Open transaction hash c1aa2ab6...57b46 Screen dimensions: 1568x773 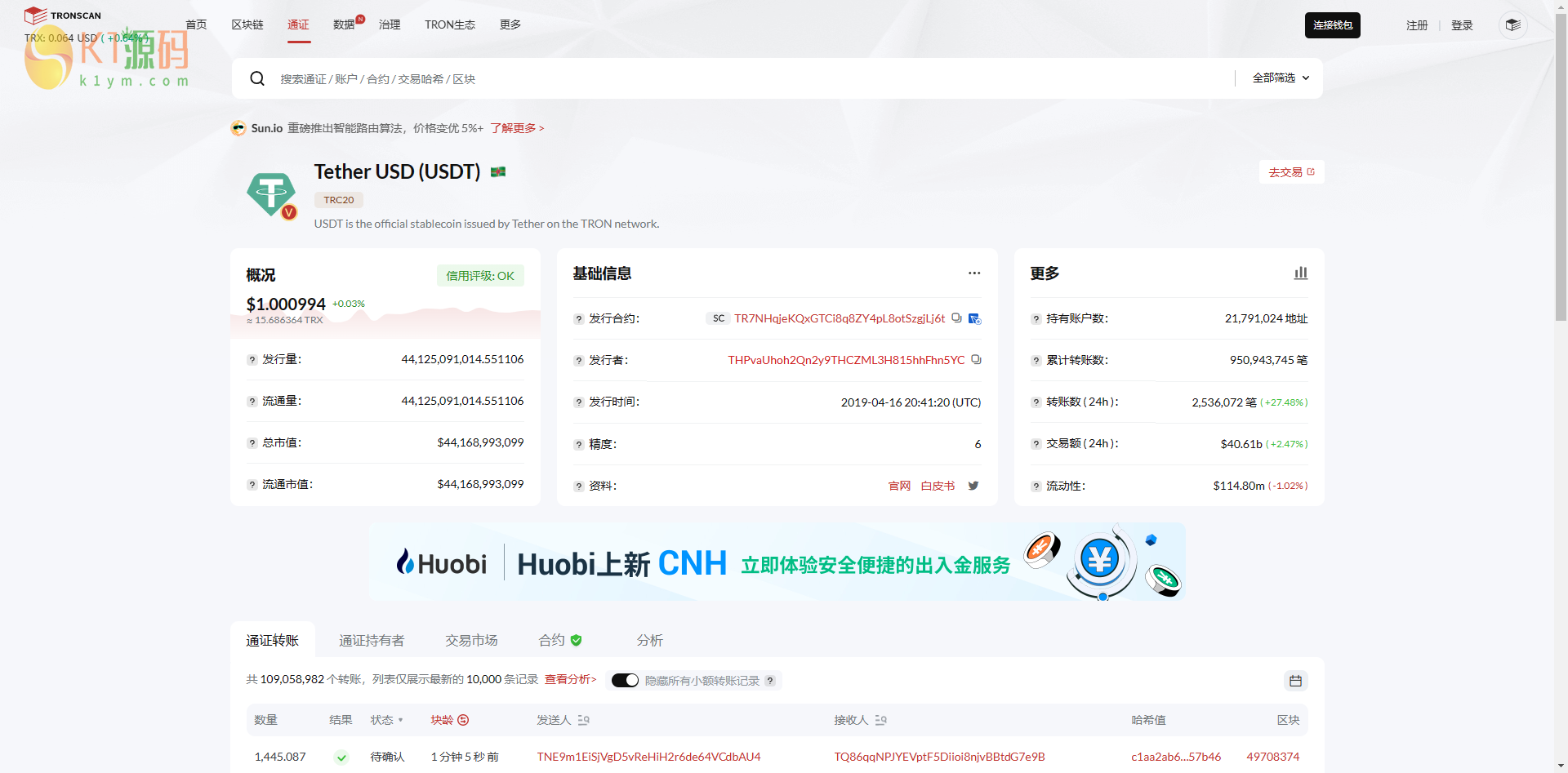1176,757
